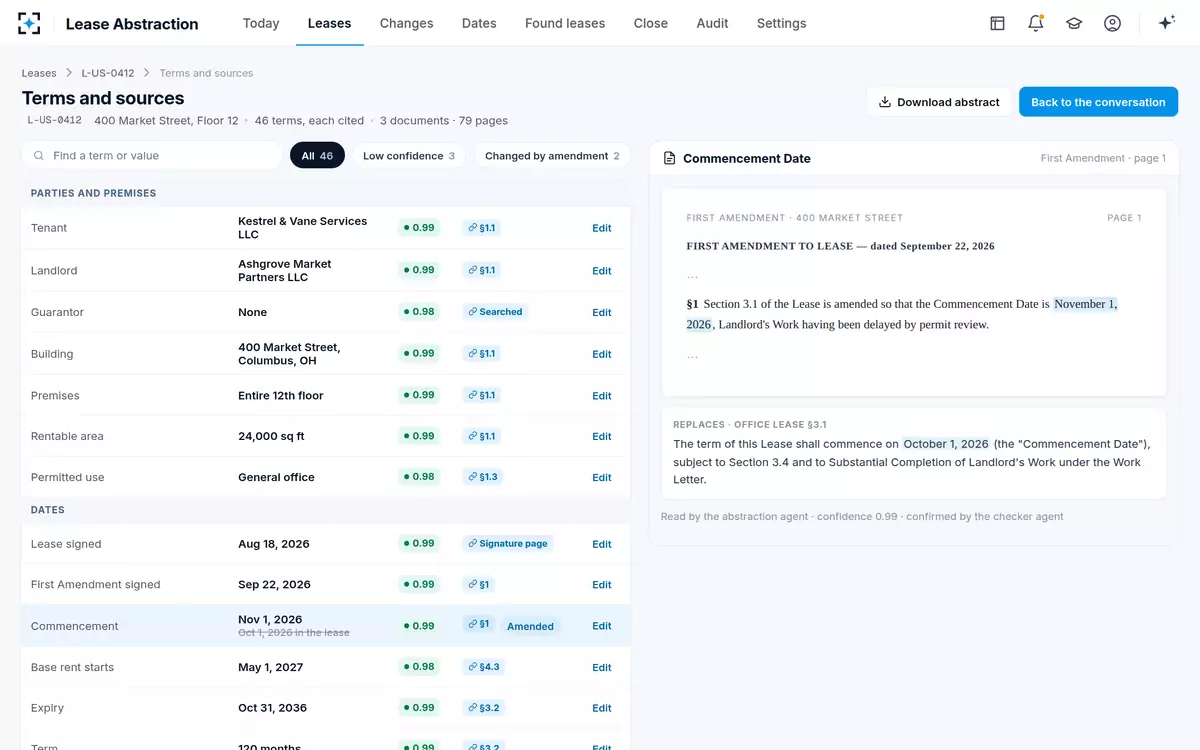Viewport: 1200px width, 750px height.
Task: Select the All 46 filter chip
Action: click(x=317, y=156)
